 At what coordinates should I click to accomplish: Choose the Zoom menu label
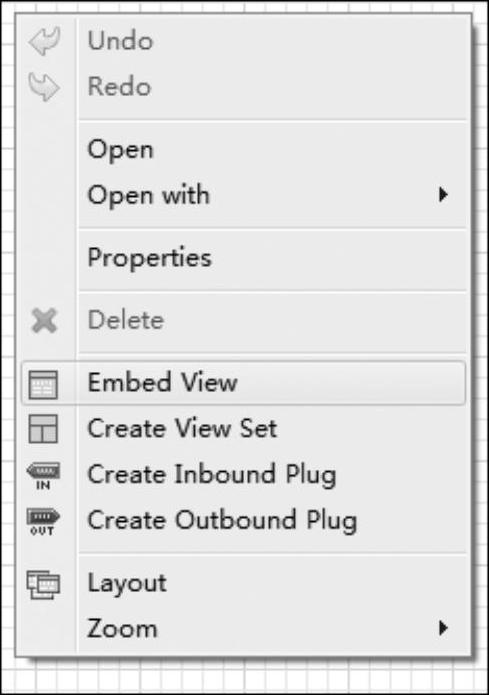click(x=122, y=628)
